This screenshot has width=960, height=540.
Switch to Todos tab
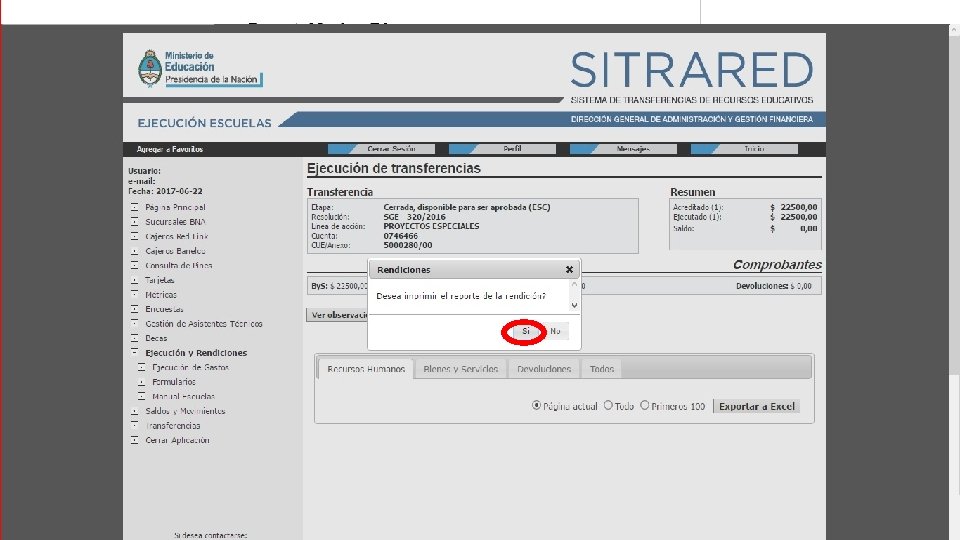(x=601, y=369)
